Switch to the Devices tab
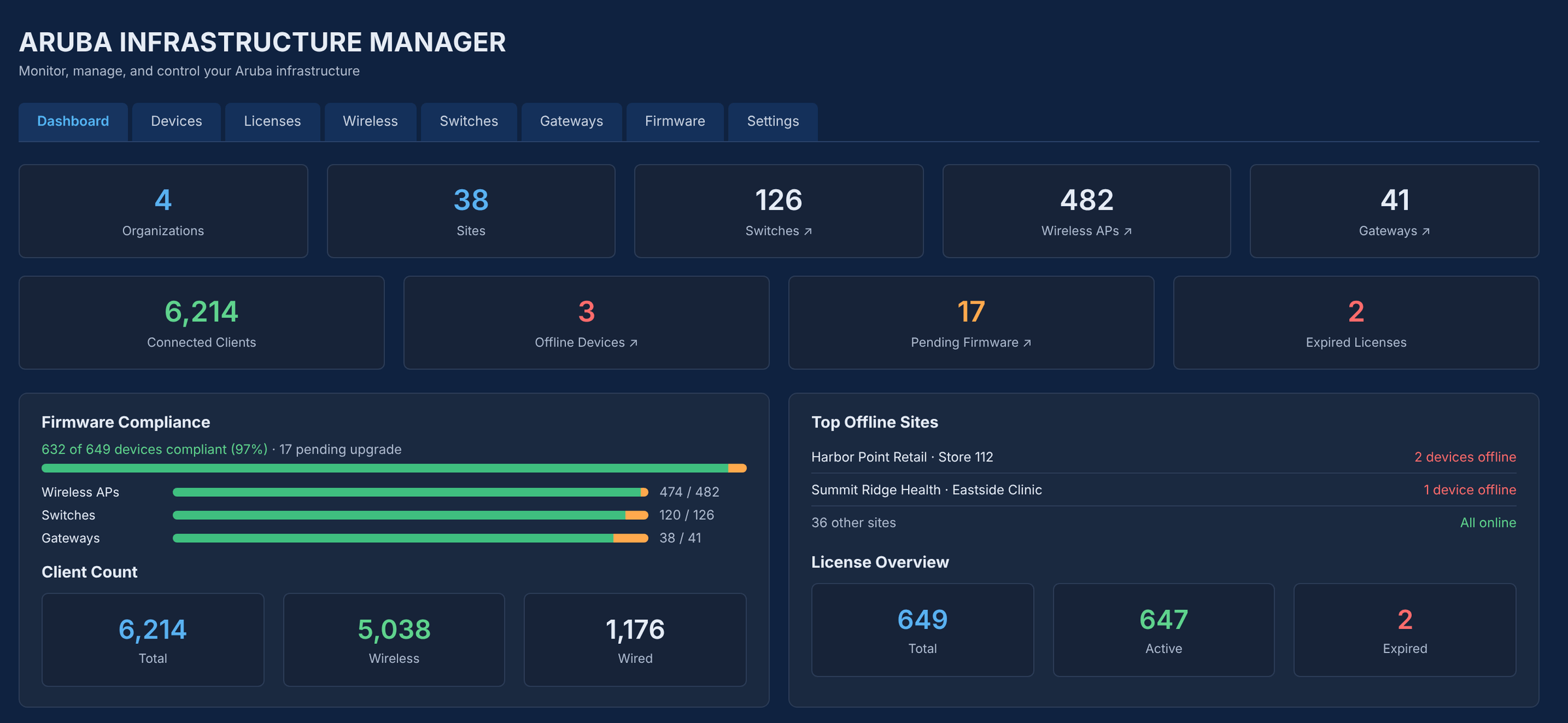Screen dimensions: 1568x723 point(176,122)
